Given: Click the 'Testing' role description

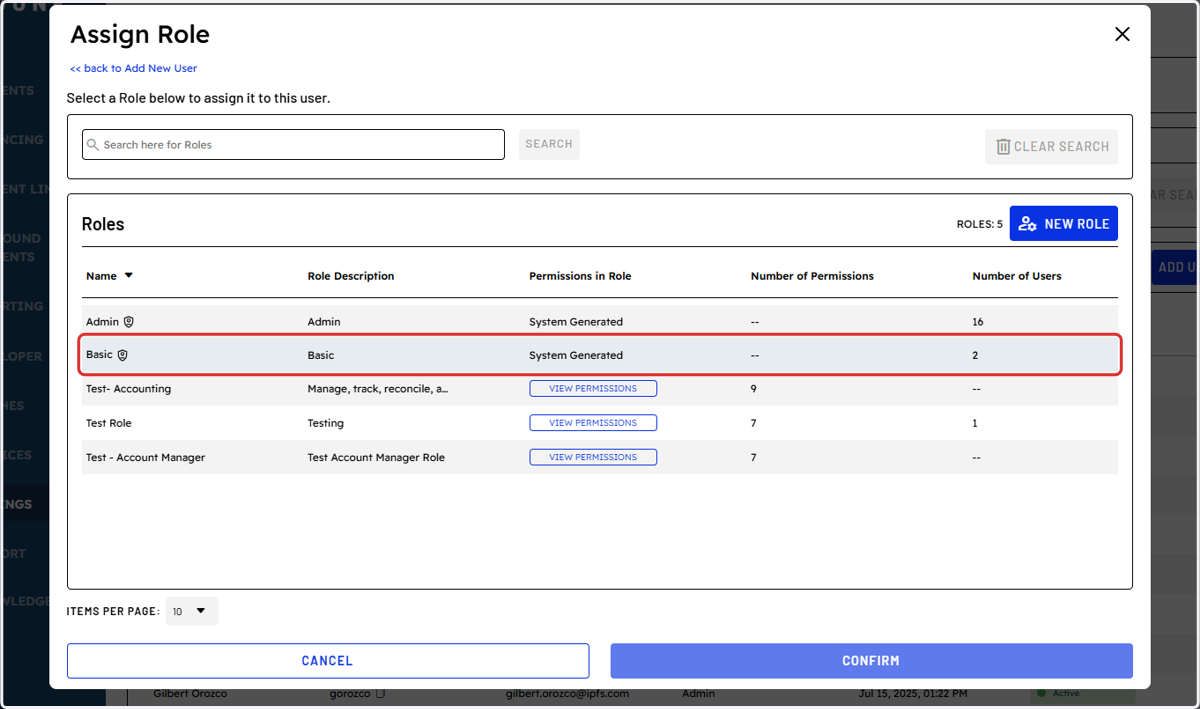Looking at the screenshot, I should point(325,423).
